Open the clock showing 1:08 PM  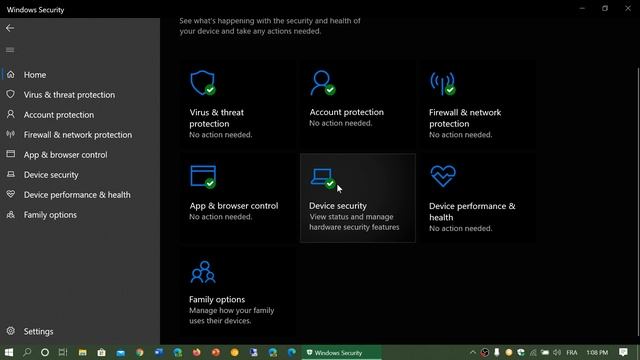point(597,352)
